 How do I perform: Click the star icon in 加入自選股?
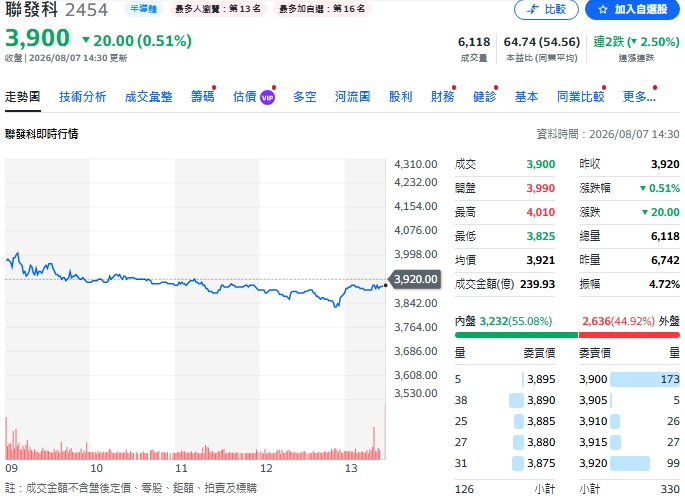[x=603, y=9]
